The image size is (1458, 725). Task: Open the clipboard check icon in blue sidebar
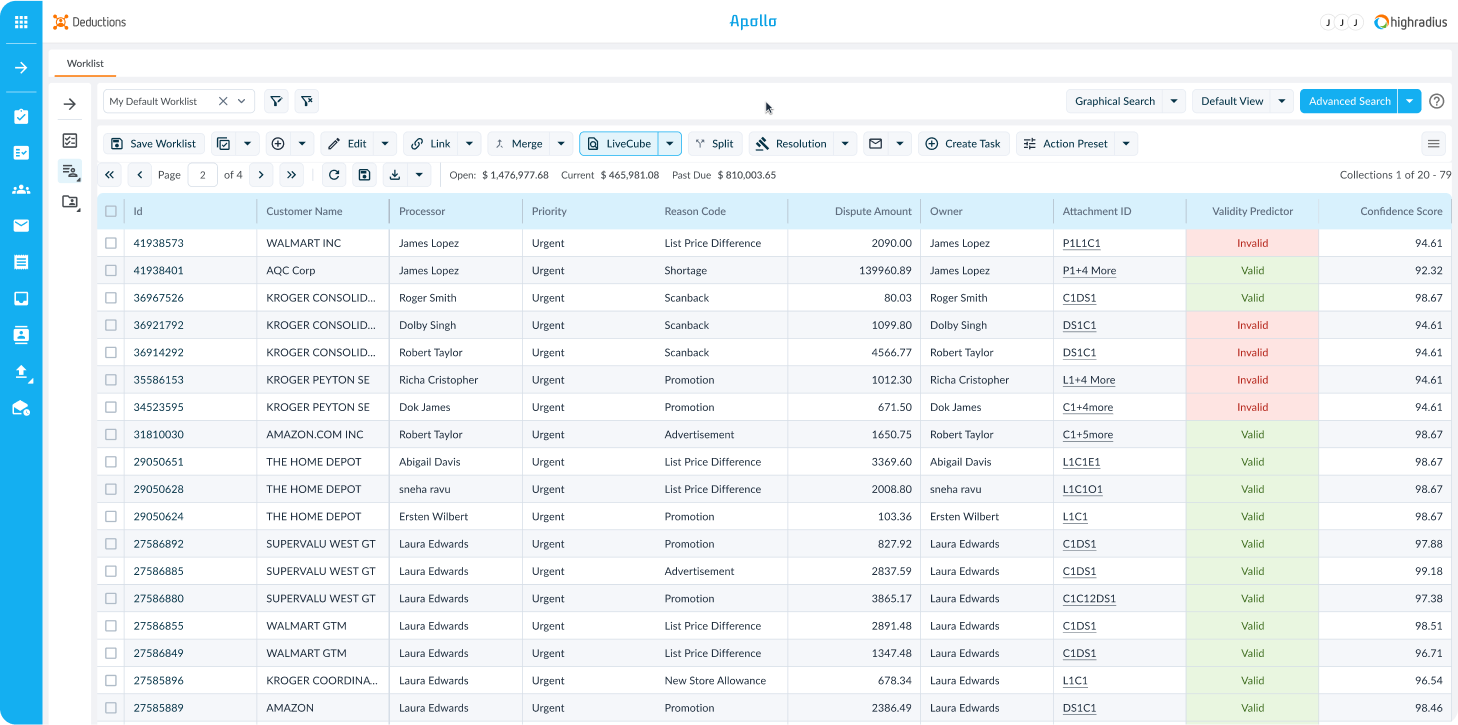[21, 116]
